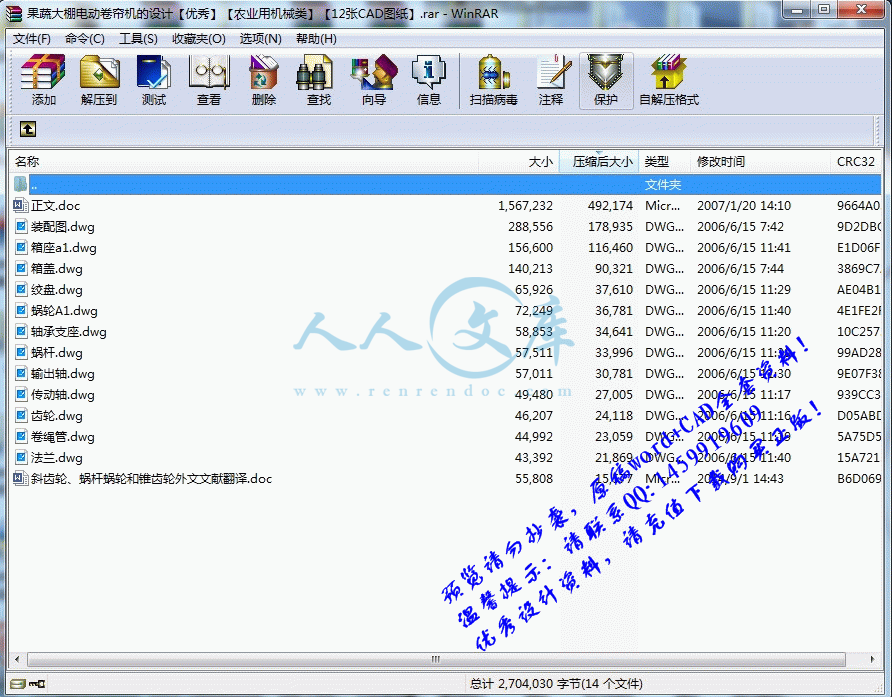
Task: Click the drive icon in status bar
Action: click(18, 683)
